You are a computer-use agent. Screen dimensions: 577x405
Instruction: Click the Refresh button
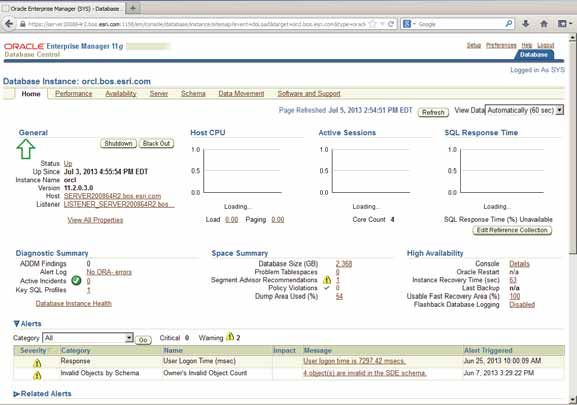[x=433, y=112]
